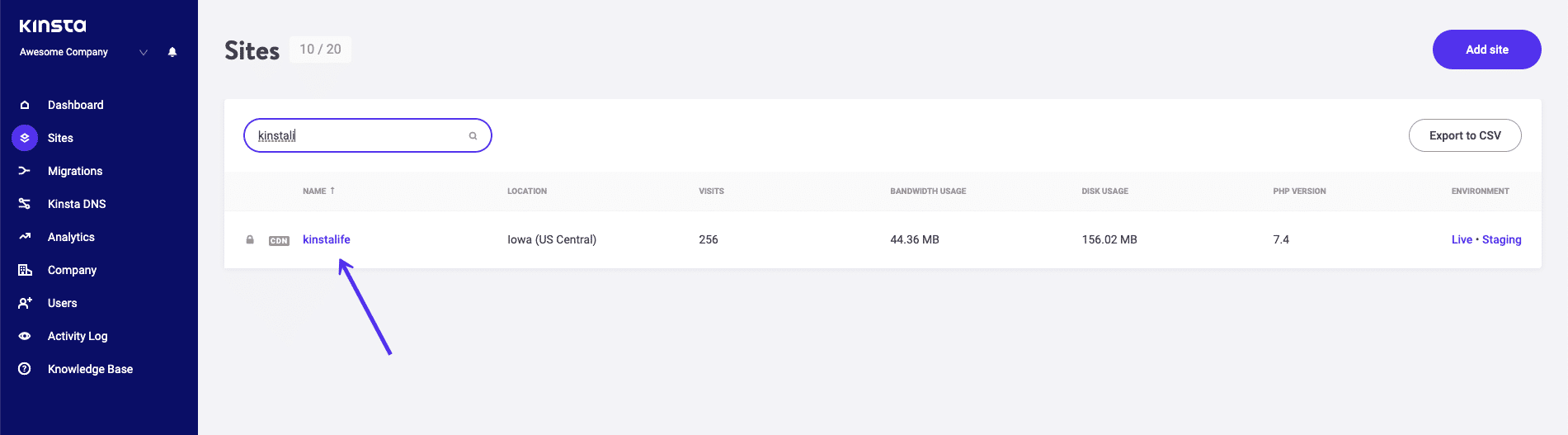The height and width of the screenshot is (435, 1568).
Task: Click the Analytics chart icon
Action: 25,237
